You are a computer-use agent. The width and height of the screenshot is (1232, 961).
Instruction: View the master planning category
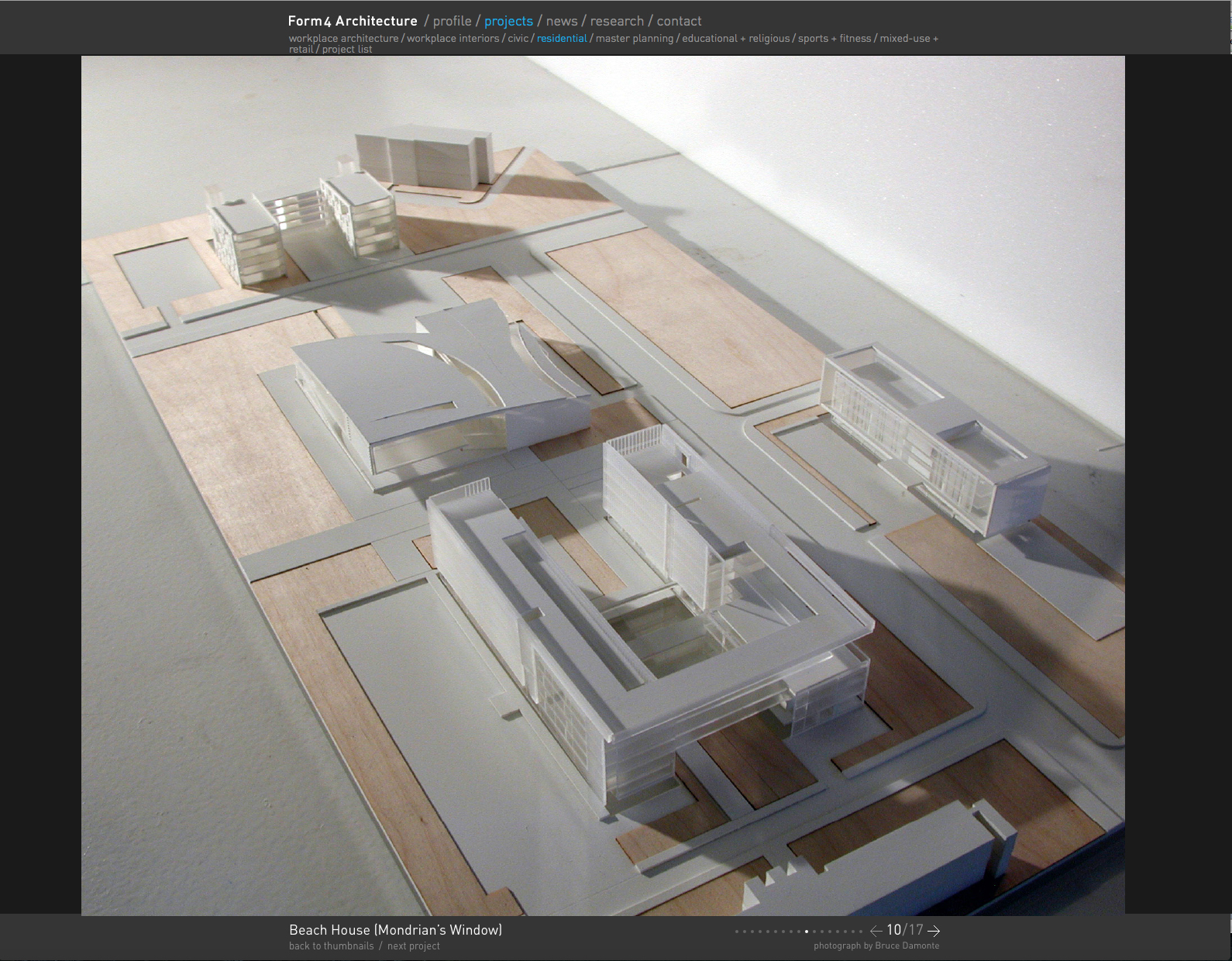click(635, 38)
